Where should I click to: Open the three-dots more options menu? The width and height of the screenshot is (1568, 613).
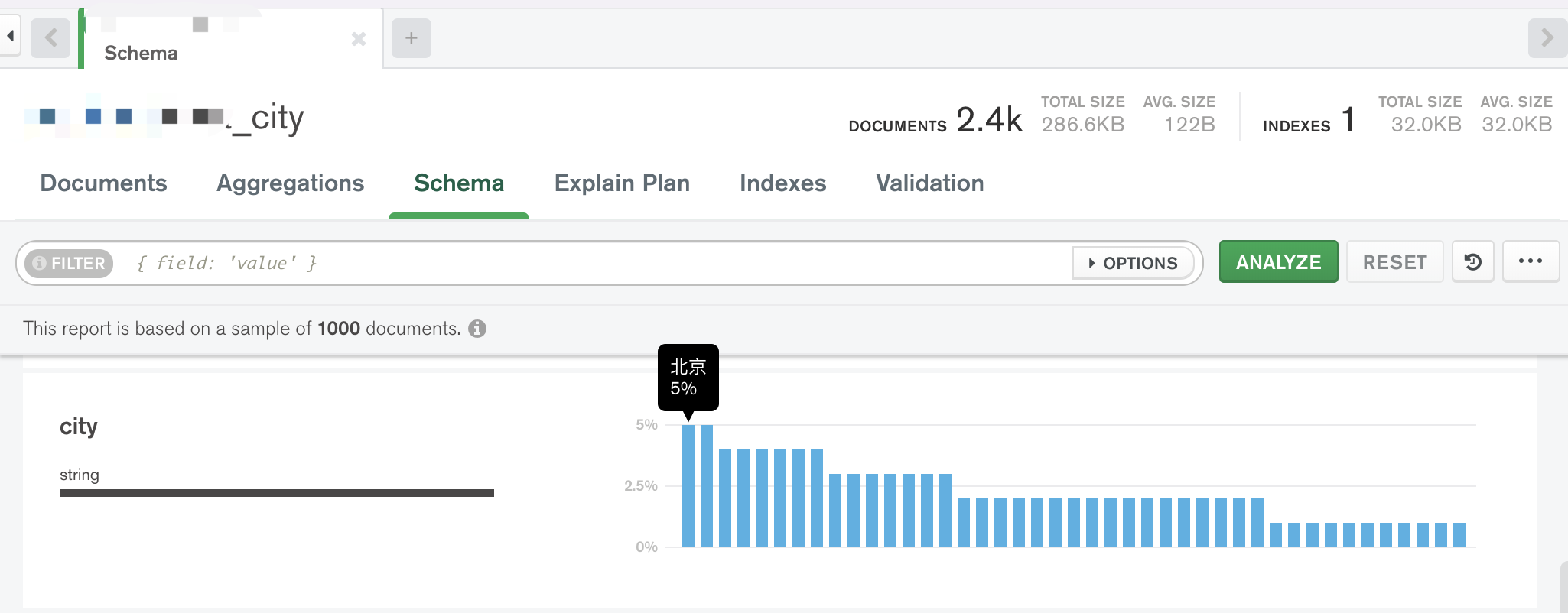coord(1531,261)
